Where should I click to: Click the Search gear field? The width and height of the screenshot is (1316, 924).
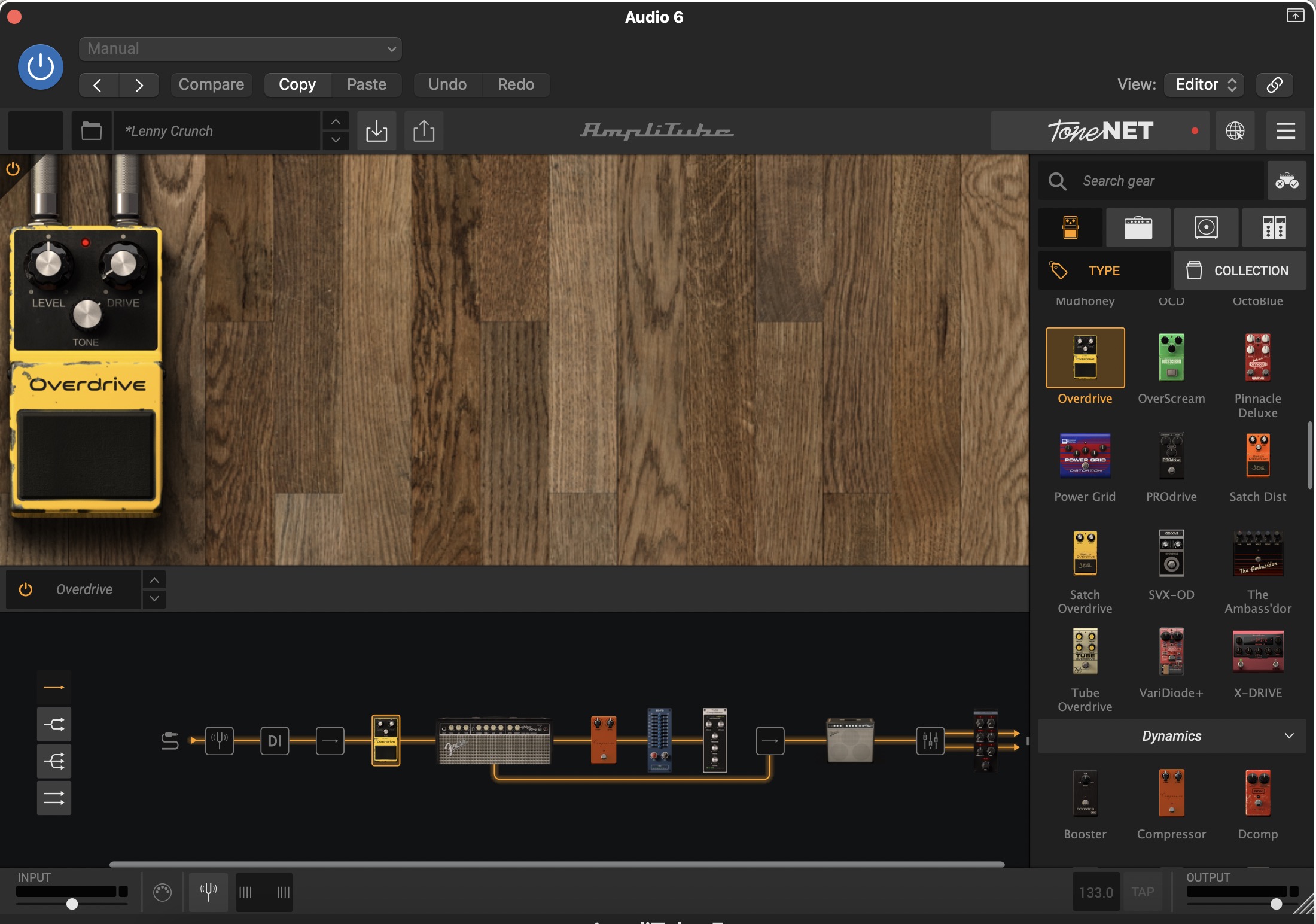[1151, 181]
